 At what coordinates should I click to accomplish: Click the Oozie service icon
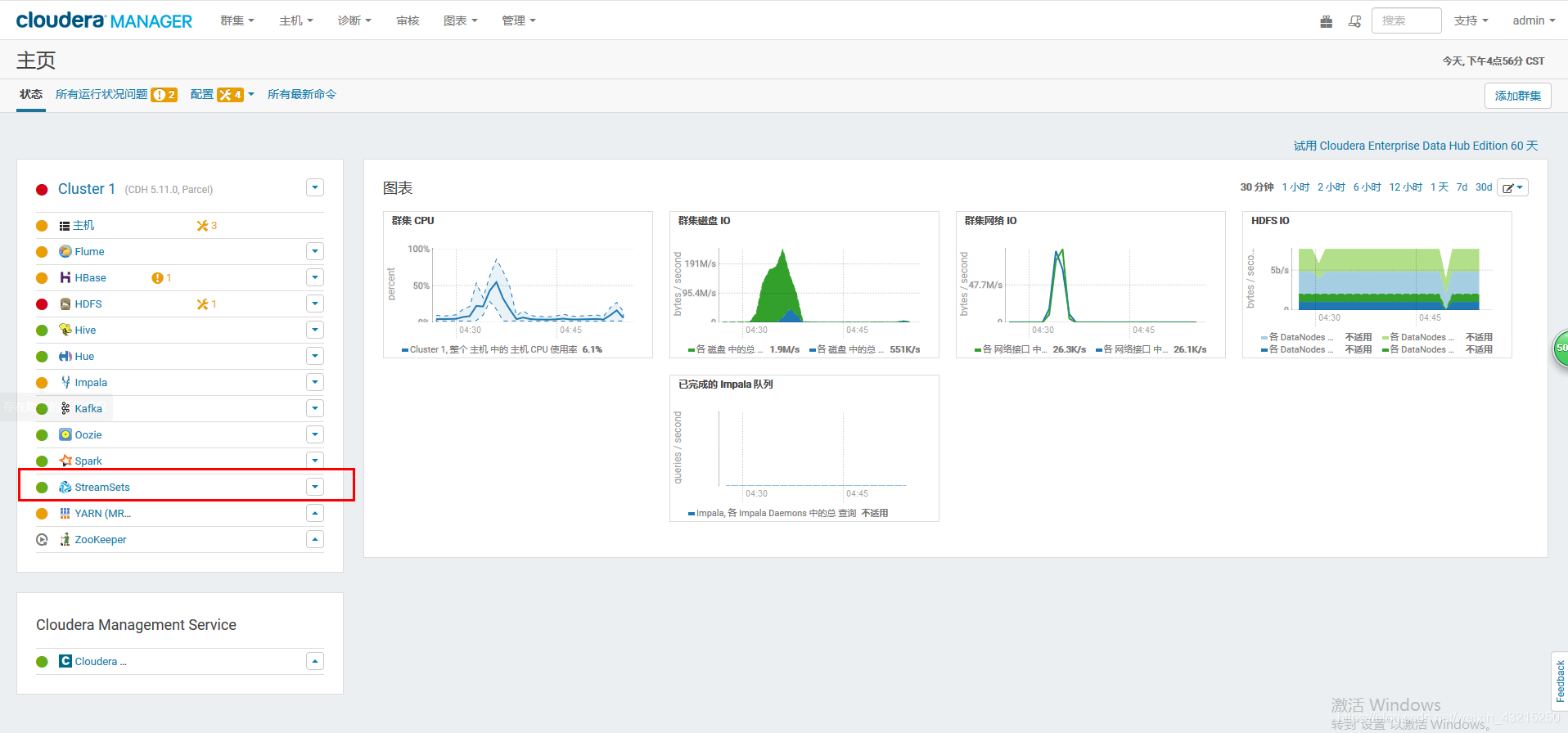(x=65, y=434)
